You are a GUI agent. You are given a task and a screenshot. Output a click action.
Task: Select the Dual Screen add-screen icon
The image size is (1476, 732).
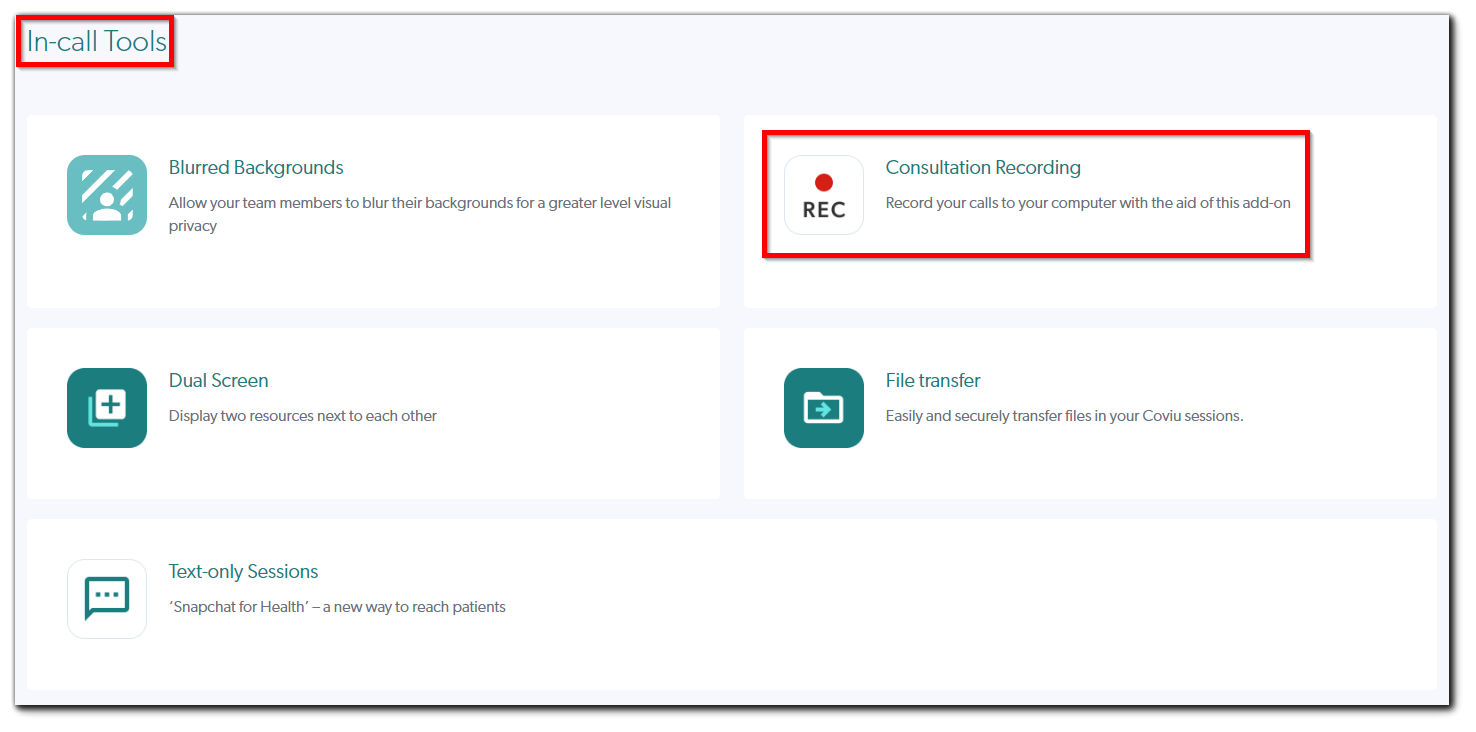[x=106, y=408]
